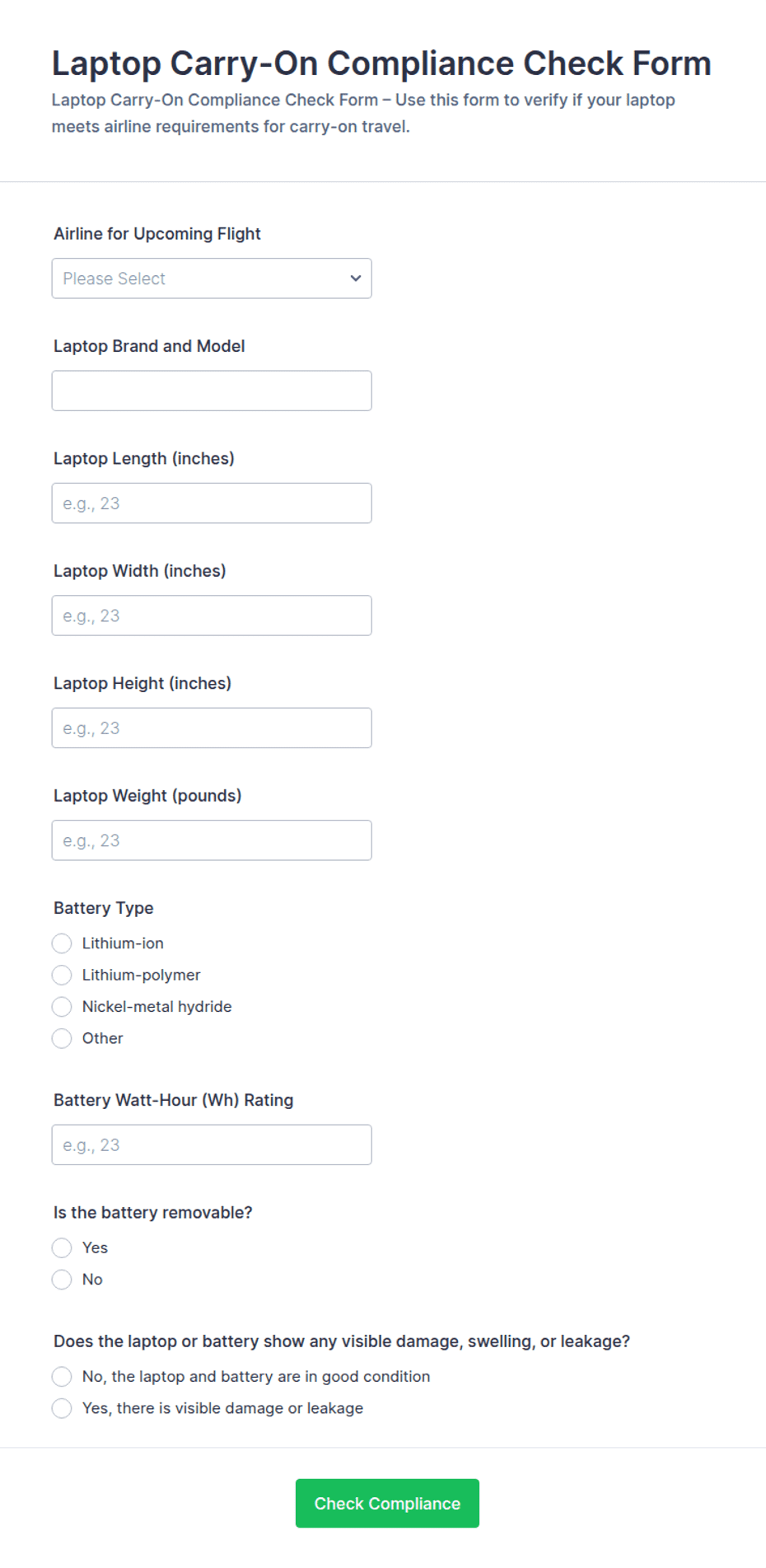The height and width of the screenshot is (1568, 766).
Task: Select Yes, visible damage or leakage
Action: 62,1409
